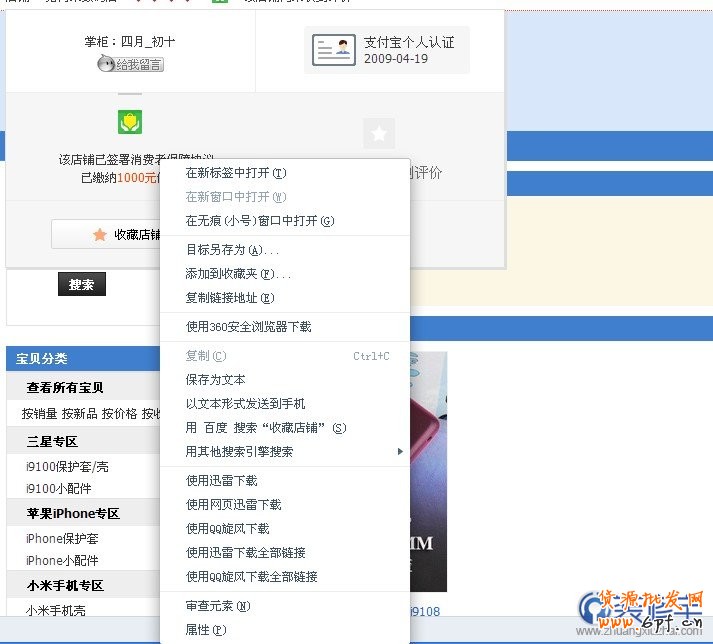Click the Alipay ID card certification icon
The width and height of the screenshot is (713, 644).
pyautogui.click(x=334, y=50)
